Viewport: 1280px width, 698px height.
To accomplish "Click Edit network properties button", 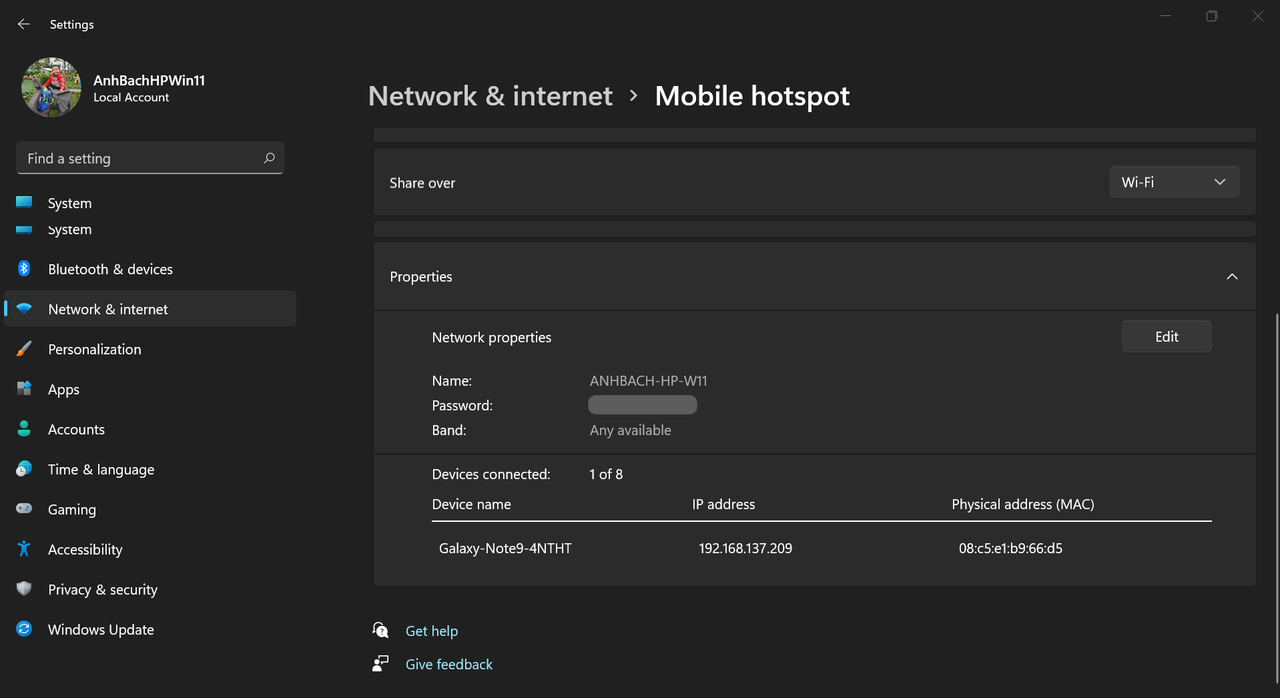I will pyautogui.click(x=1166, y=337).
